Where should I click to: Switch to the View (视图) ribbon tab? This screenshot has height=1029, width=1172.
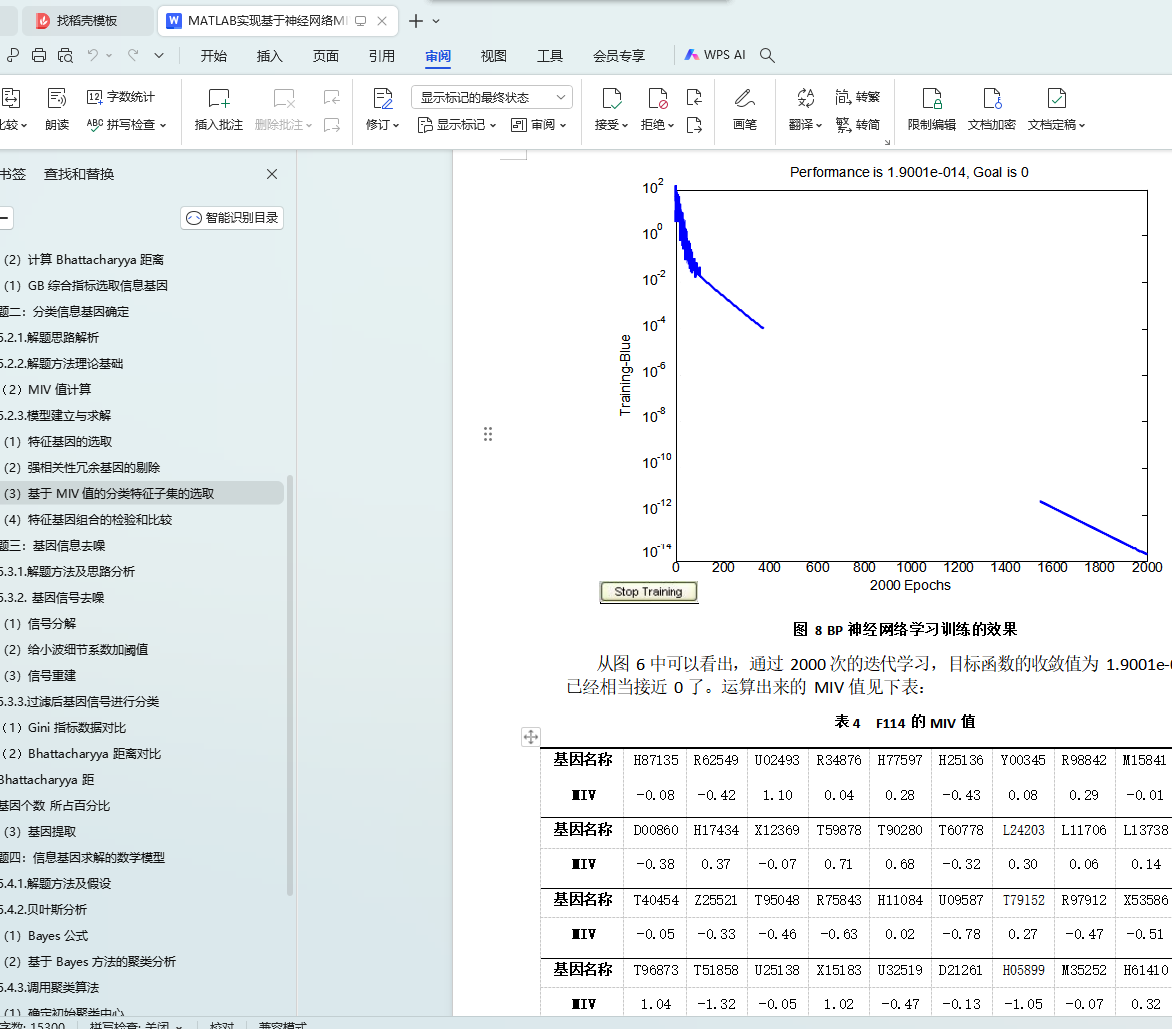pyautogui.click(x=493, y=56)
